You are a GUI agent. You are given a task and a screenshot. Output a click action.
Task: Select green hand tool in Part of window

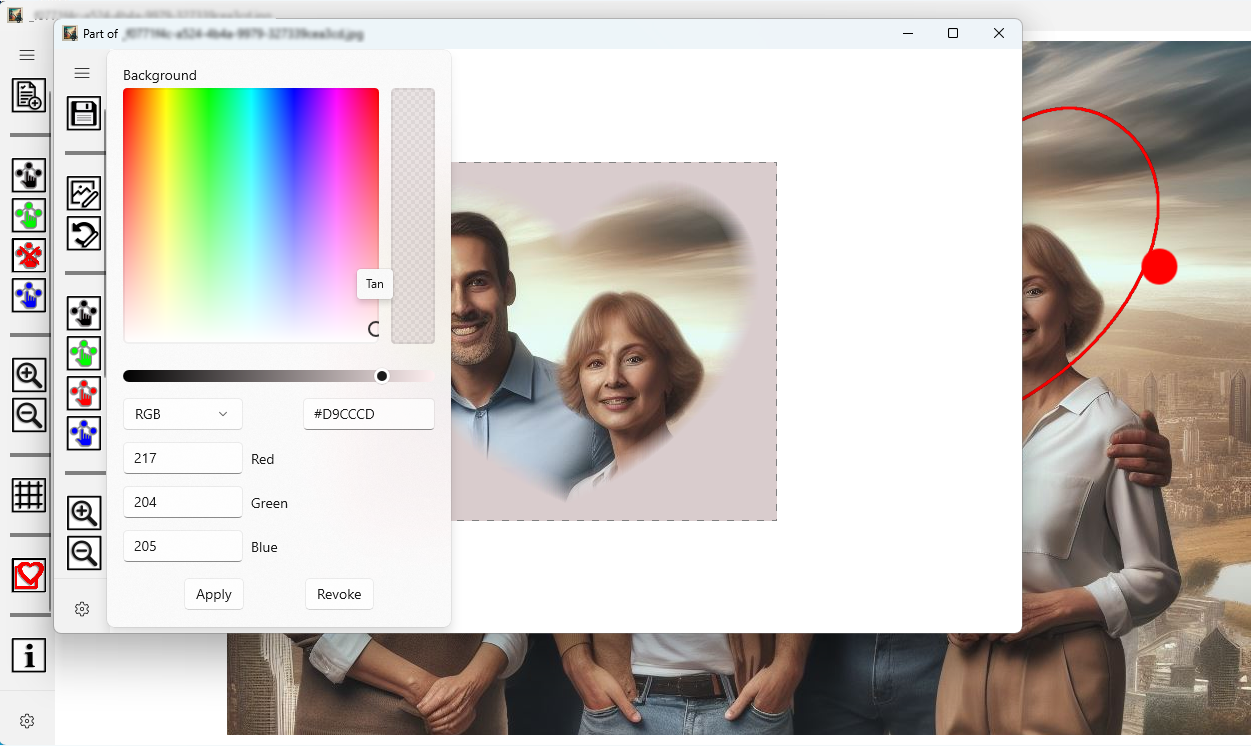click(x=84, y=353)
